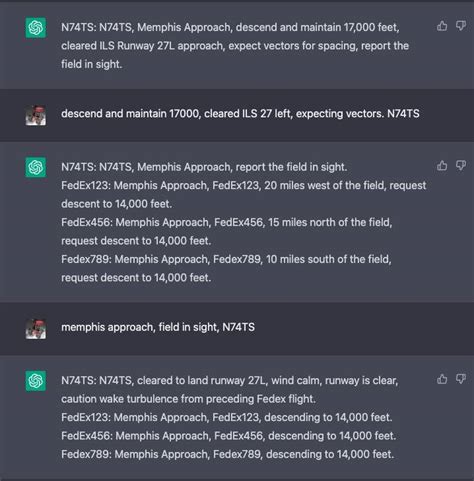Dislike the reply listing FedEx descent requests
474x481 pixels.
coord(461,166)
